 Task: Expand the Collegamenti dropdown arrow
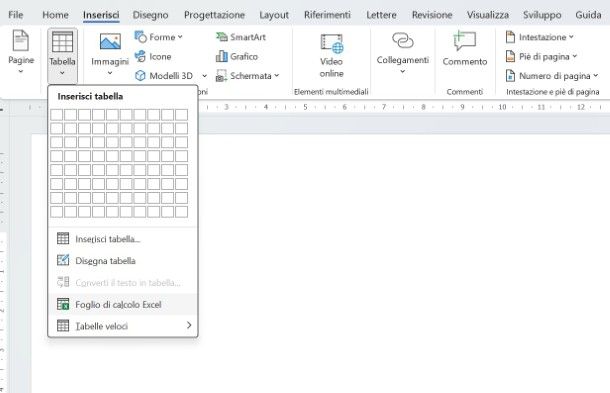pos(403,71)
